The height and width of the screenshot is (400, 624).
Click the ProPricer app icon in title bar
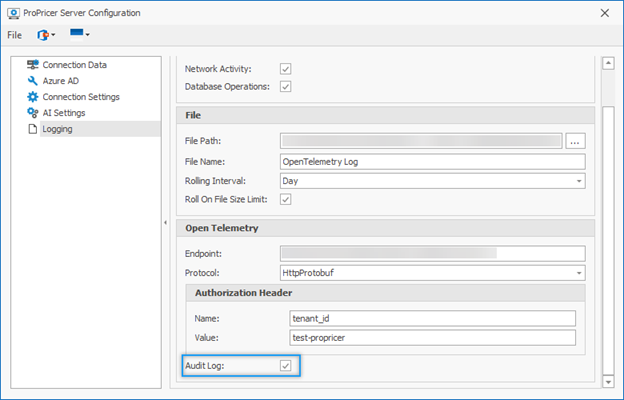[13, 13]
